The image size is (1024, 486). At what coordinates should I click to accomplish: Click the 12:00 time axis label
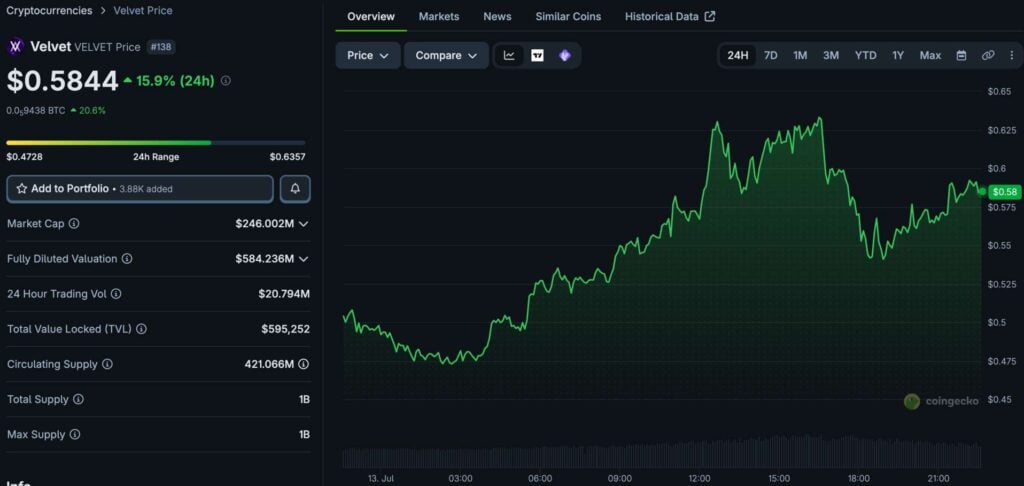[699, 479]
